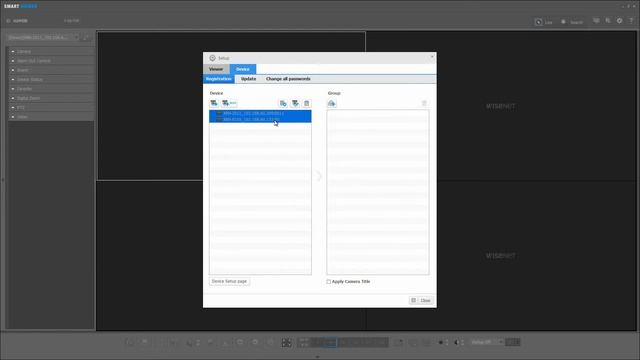Click the add-device icon with dots

tap(229, 103)
